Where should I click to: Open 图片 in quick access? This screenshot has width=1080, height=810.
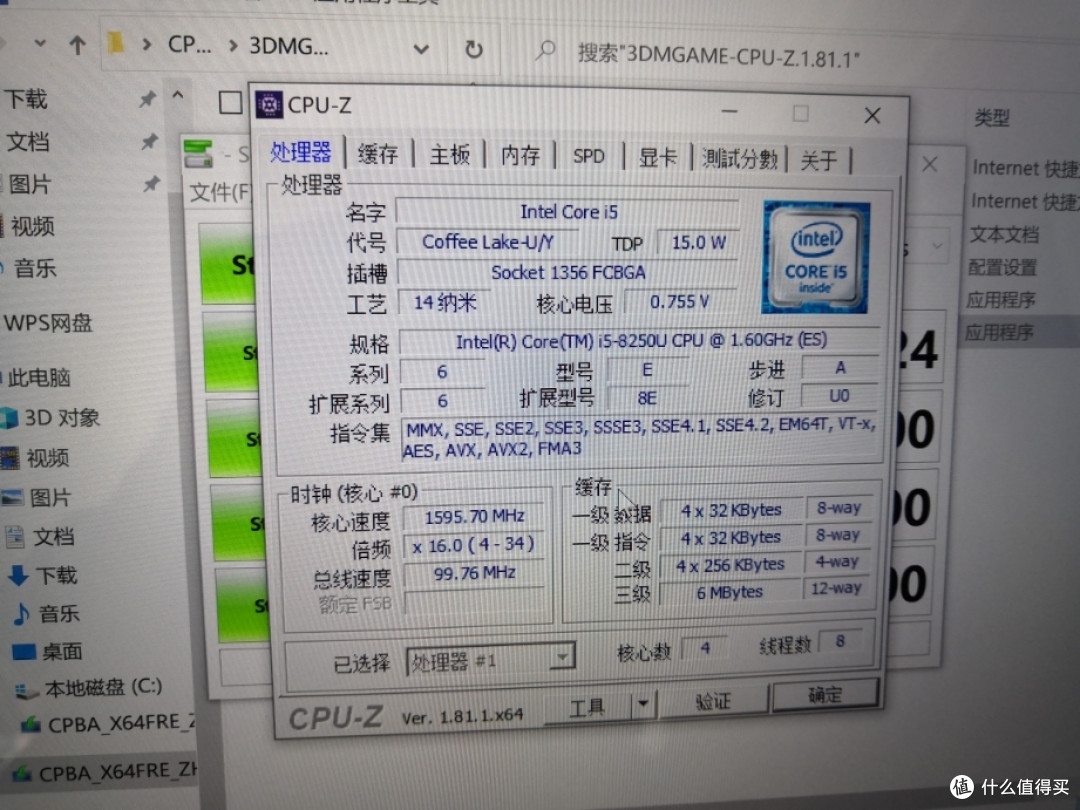(30, 185)
